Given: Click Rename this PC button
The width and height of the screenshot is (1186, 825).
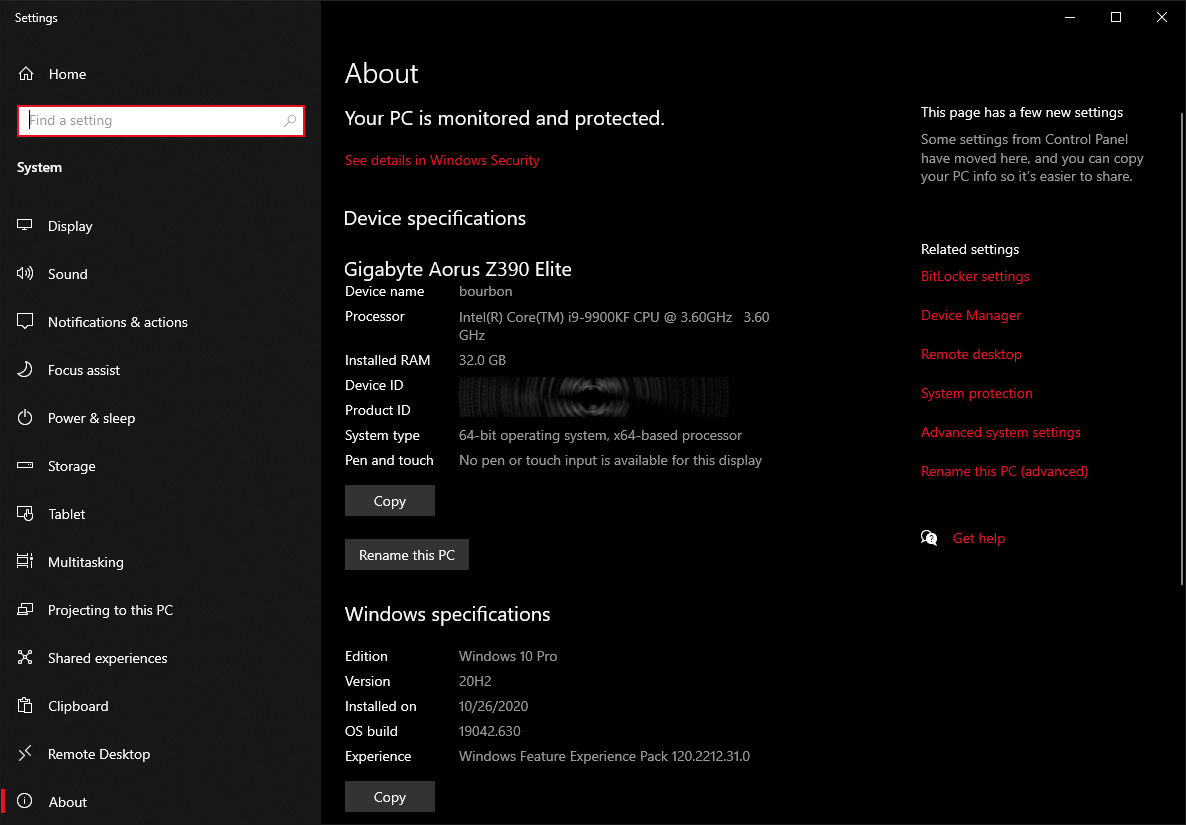Looking at the screenshot, I should (x=407, y=554).
